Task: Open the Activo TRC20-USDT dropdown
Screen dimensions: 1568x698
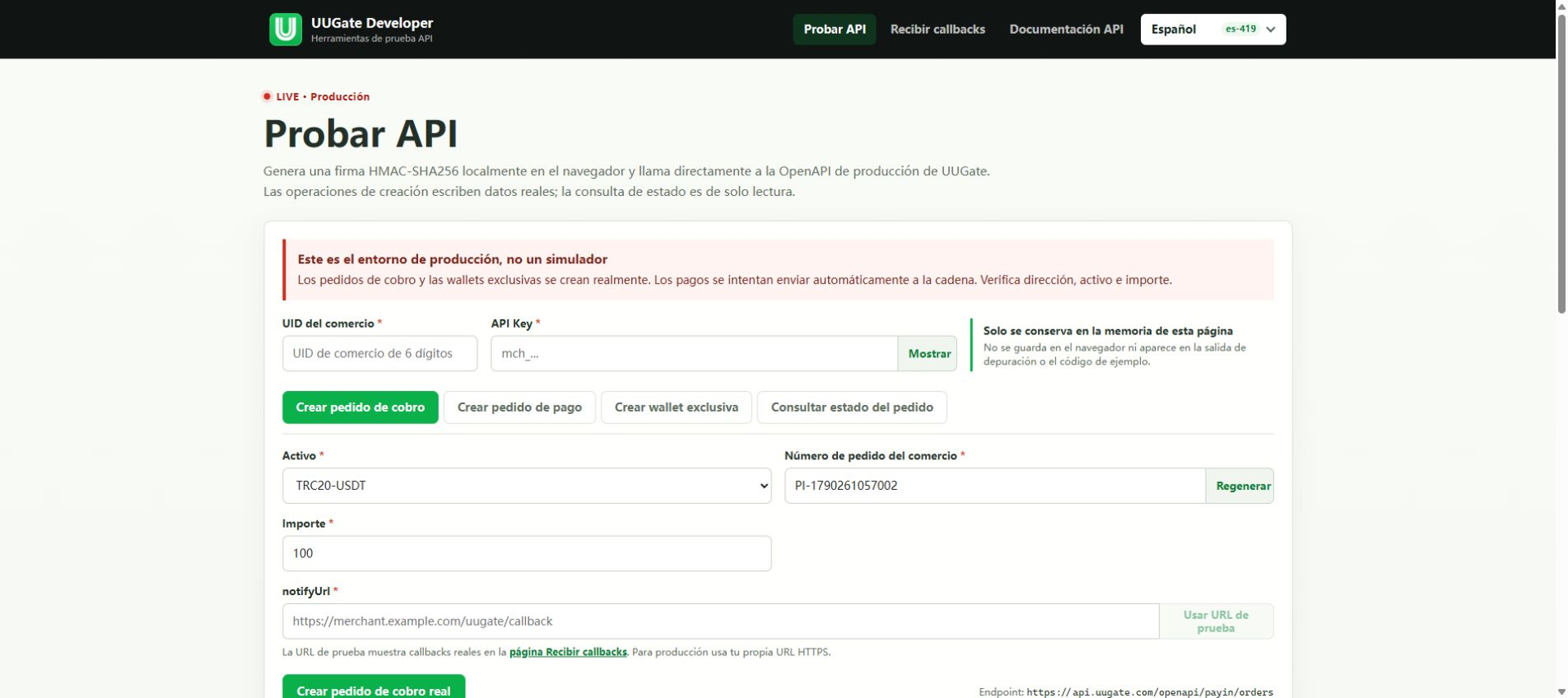Action: pyautogui.click(x=527, y=486)
